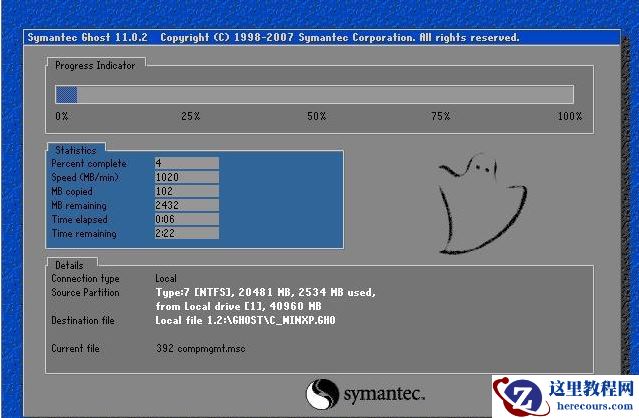Click the Time remaining label
This screenshot has height=418, width=639.
pos(84,233)
